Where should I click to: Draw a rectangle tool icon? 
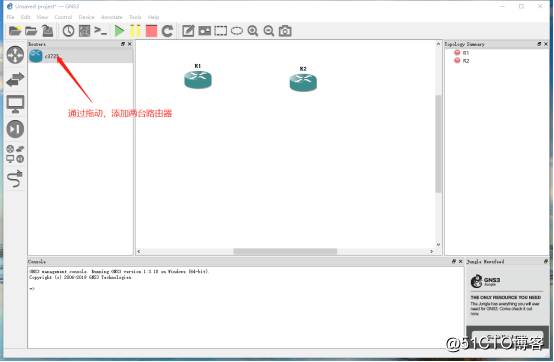click(x=221, y=31)
